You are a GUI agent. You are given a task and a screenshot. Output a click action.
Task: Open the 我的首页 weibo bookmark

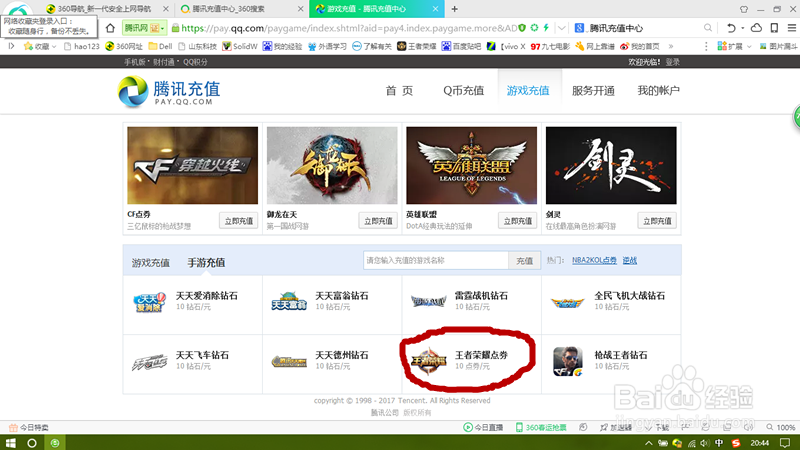(x=640, y=46)
